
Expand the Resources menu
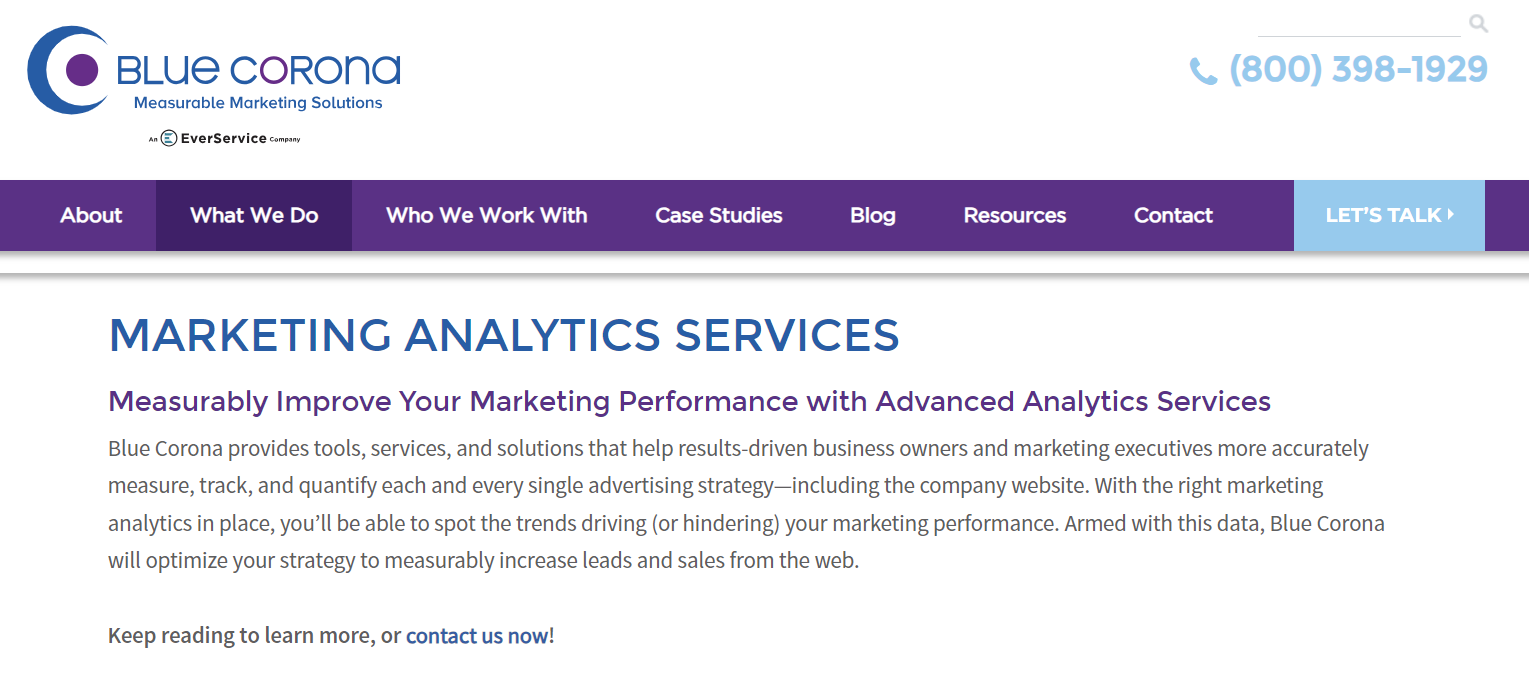pos(1015,215)
